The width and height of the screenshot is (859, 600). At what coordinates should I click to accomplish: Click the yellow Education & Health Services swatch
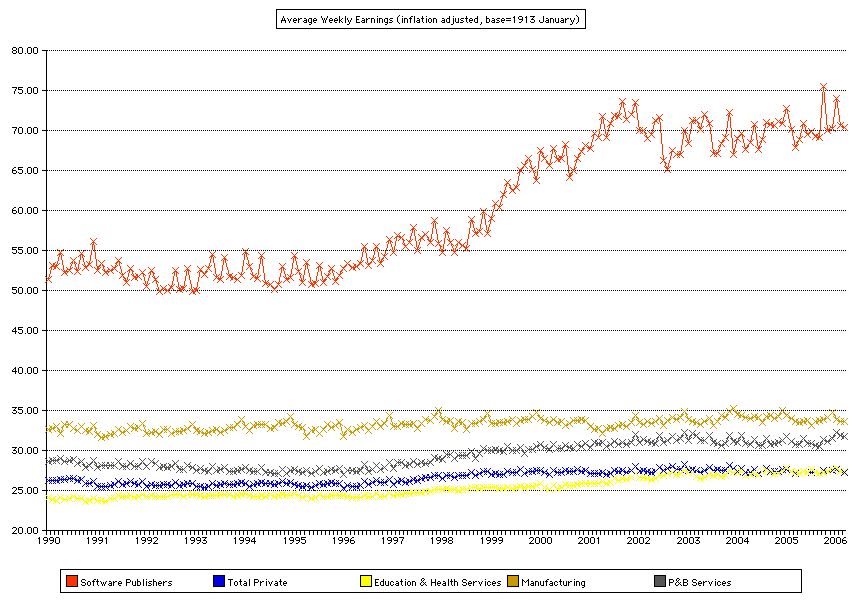(366, 581)
